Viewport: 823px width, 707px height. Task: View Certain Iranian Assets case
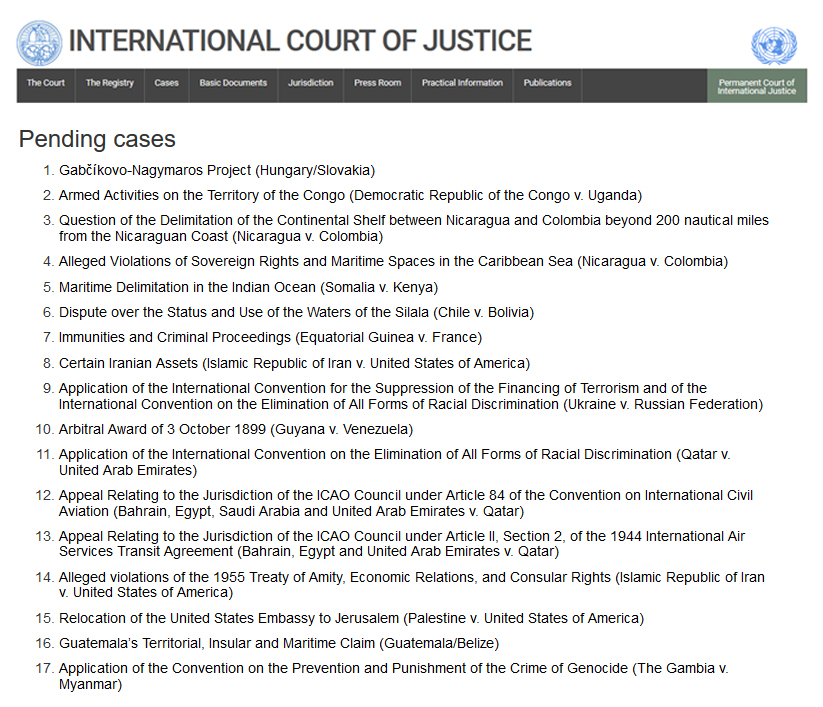pos(294,363)
